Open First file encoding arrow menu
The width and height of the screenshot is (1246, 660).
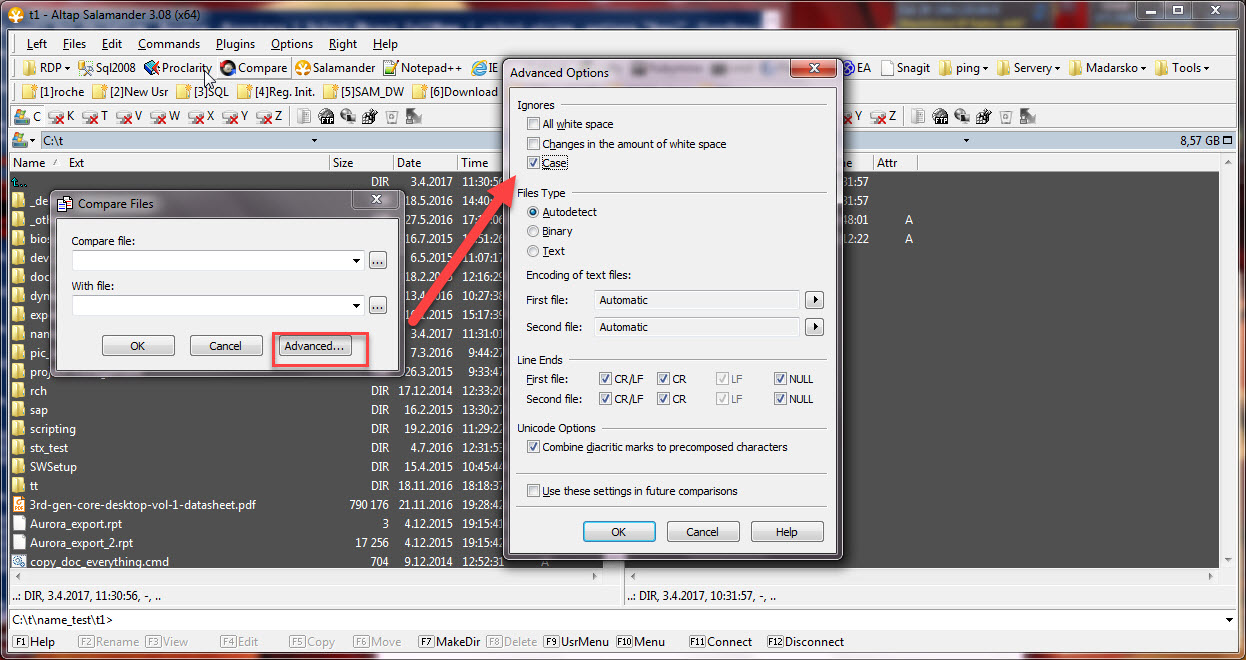point(815,300)
